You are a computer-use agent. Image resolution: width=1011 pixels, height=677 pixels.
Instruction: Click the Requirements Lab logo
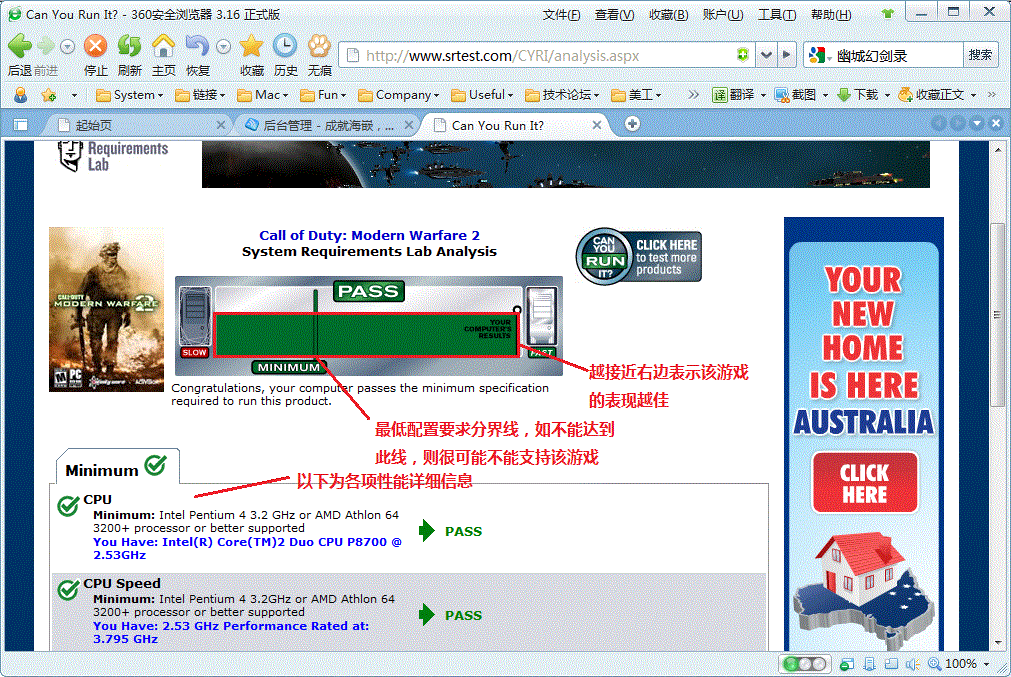pyautogui.click(x=113, y=156)
